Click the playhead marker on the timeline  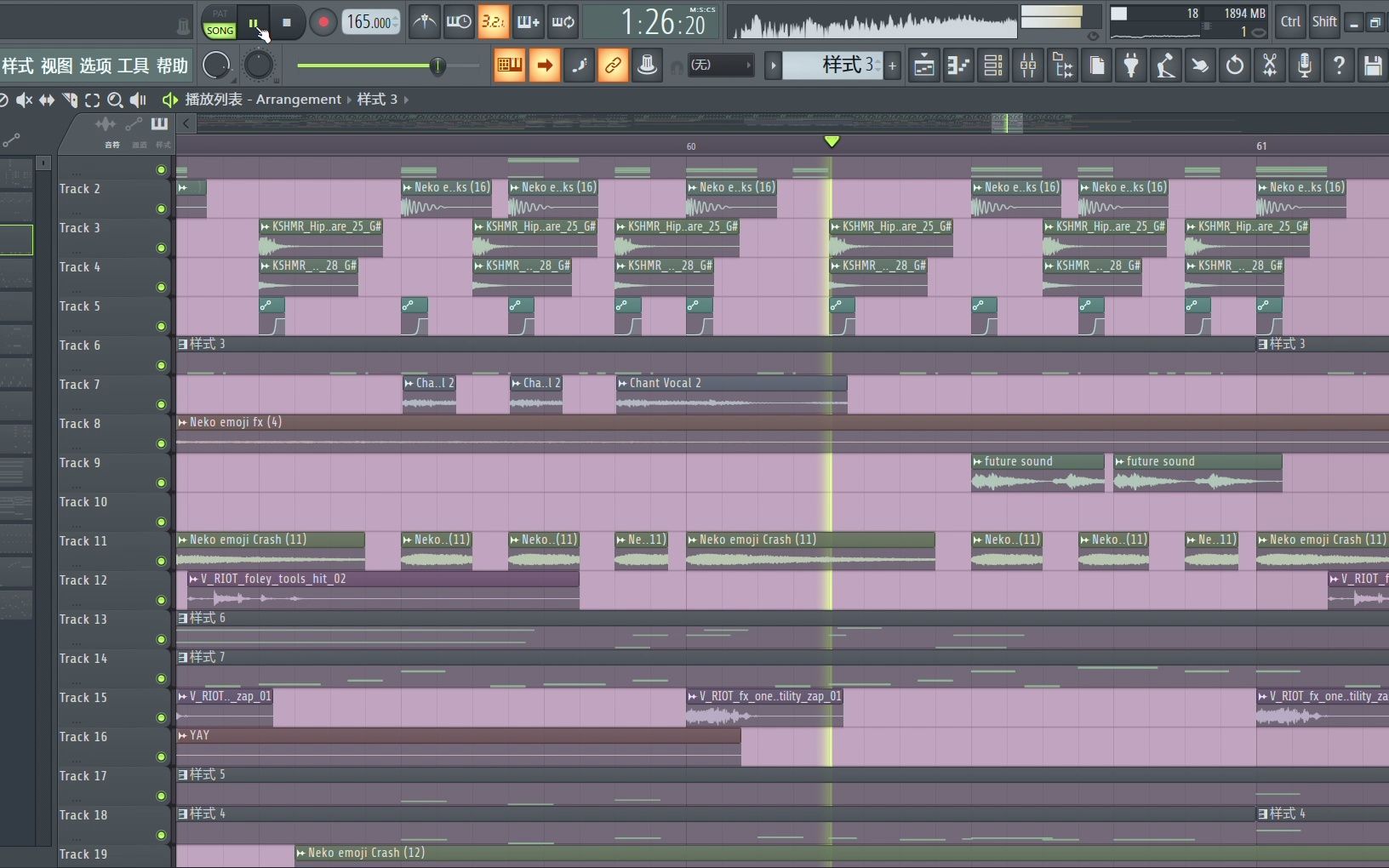[832, 141]
